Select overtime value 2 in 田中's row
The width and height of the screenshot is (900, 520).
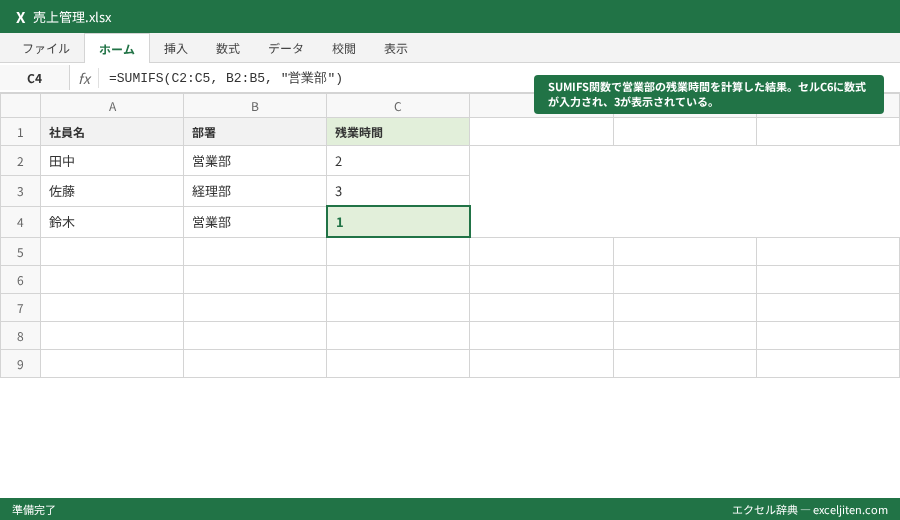point(398,161)
